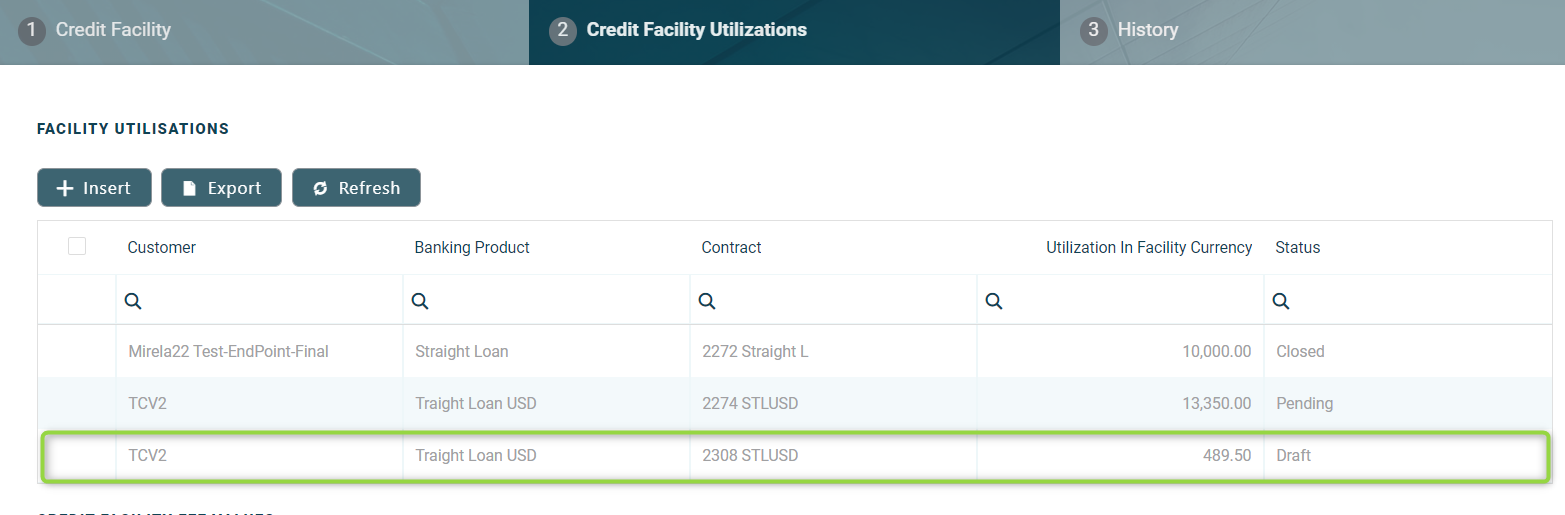1565x515 pixels.
Task: Click the circular arrows Refresh icon
Action: coord(320,188)
